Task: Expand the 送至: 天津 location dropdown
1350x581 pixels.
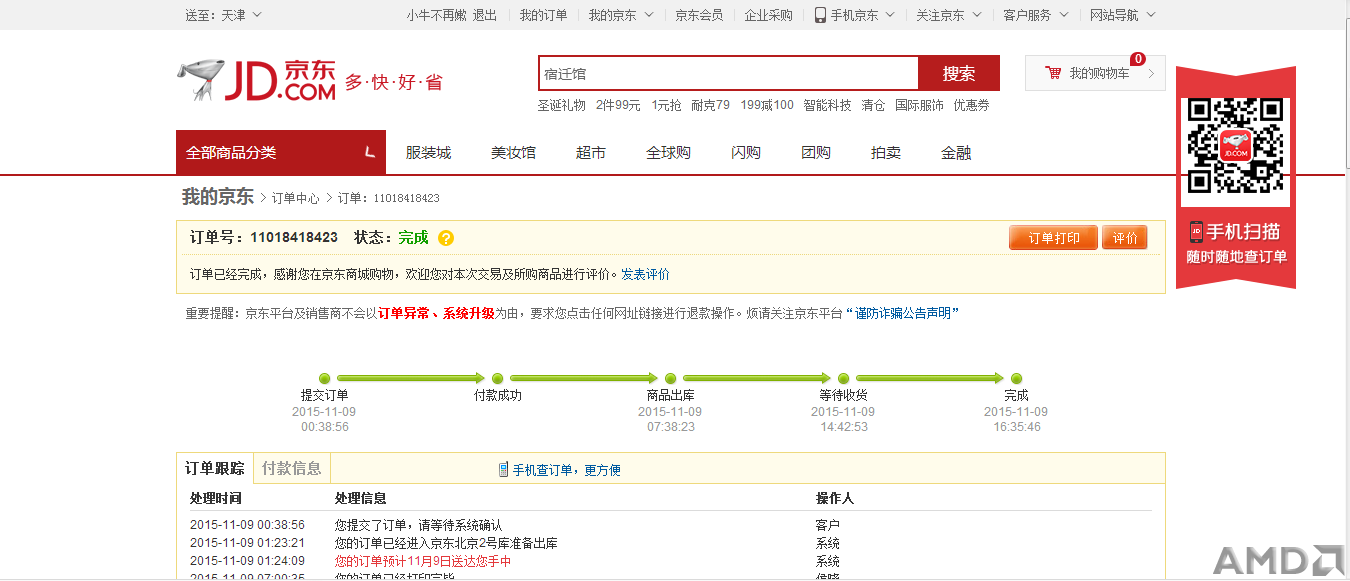Action: (x=223, y=15)
